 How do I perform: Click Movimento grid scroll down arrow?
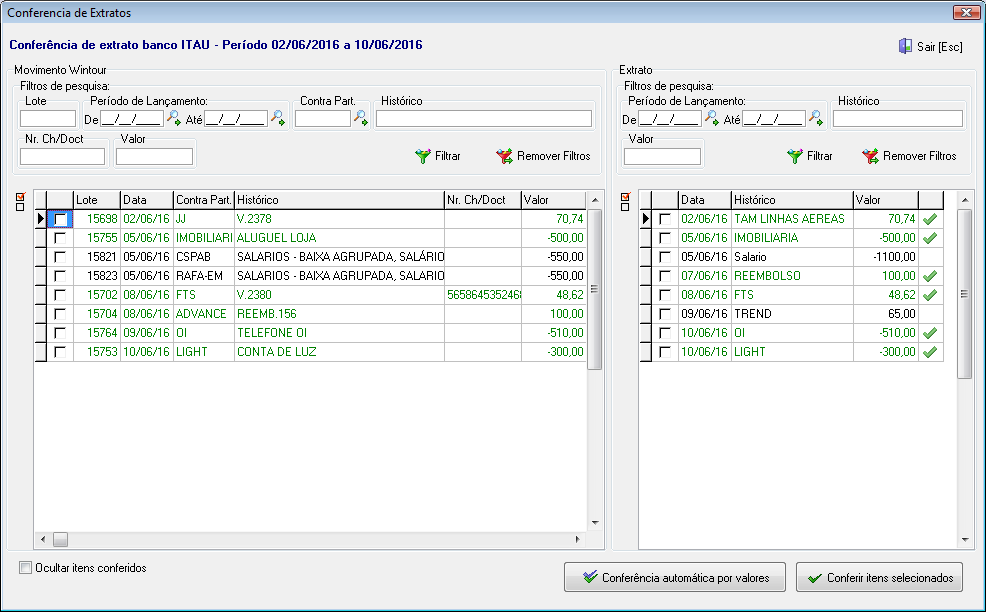point(595,523)
